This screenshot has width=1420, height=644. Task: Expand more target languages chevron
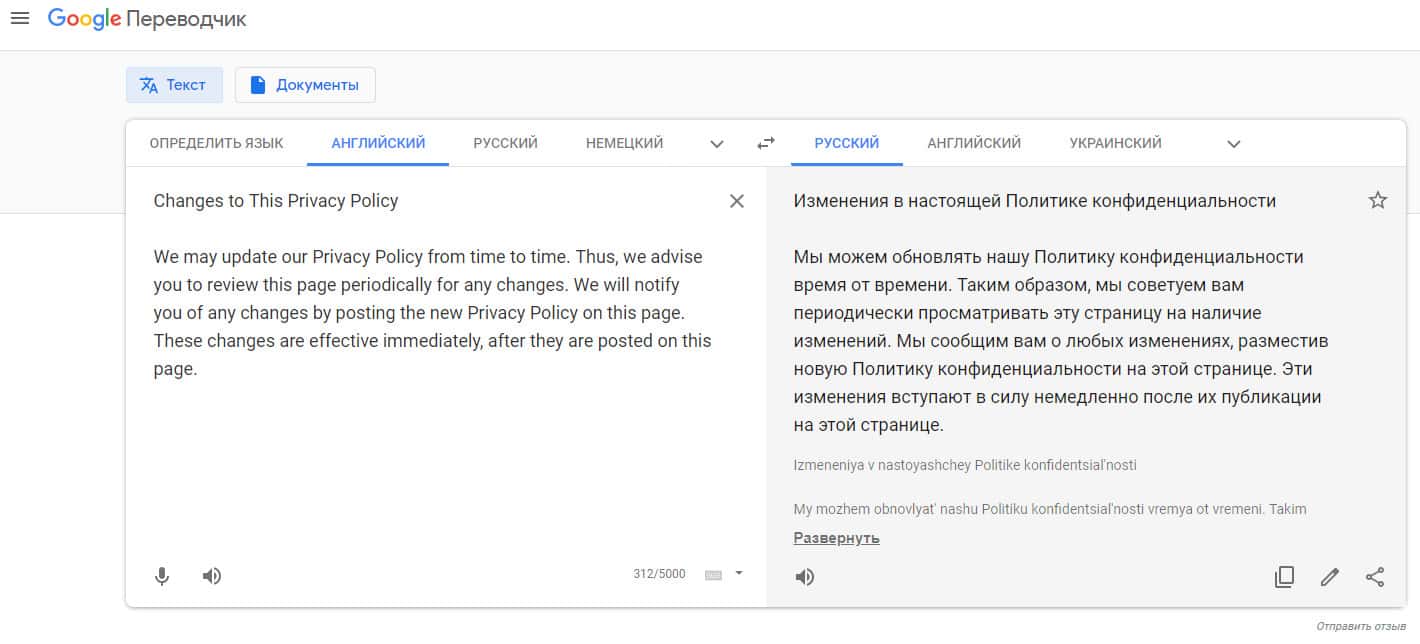coord(1234,144)
